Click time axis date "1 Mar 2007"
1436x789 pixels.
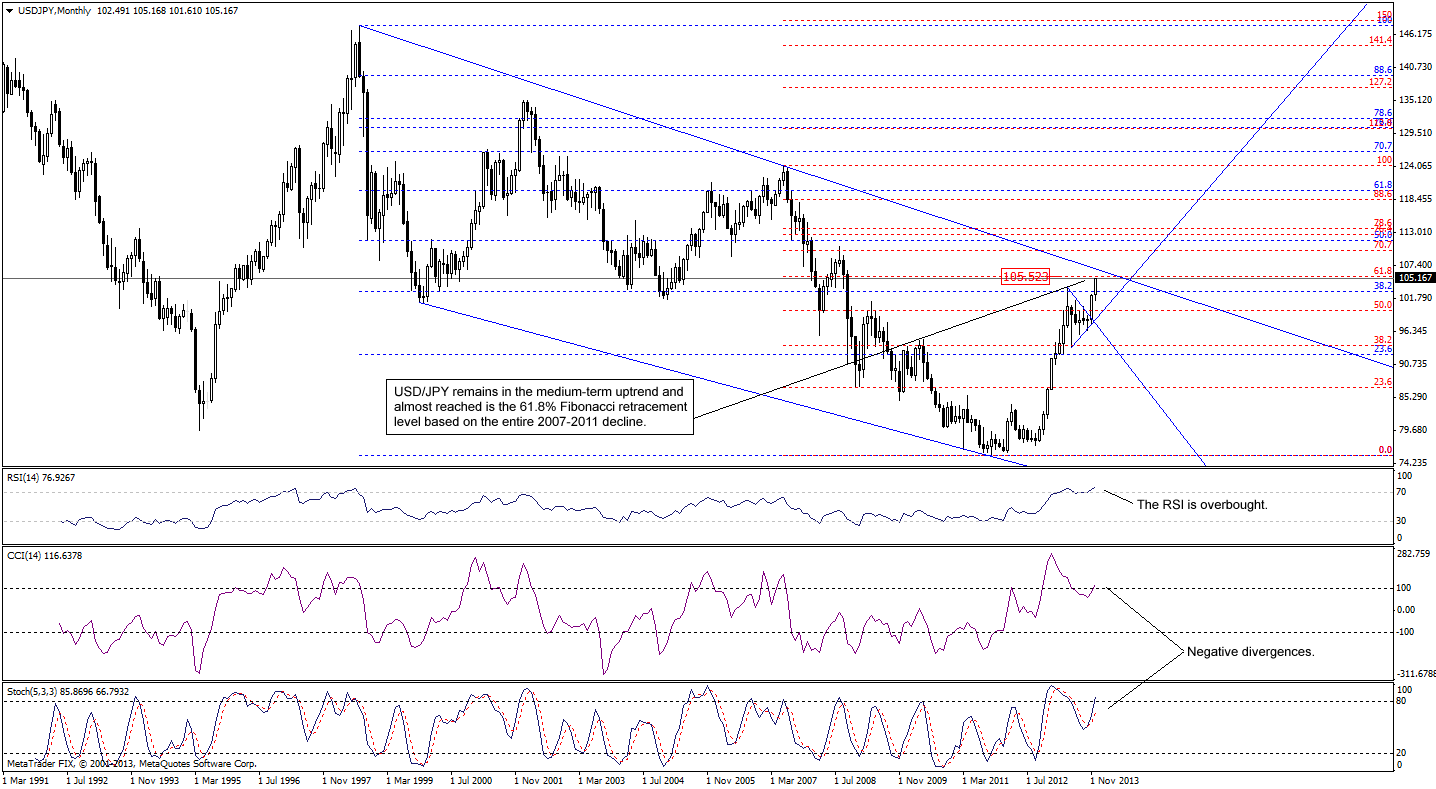point(793,779)
